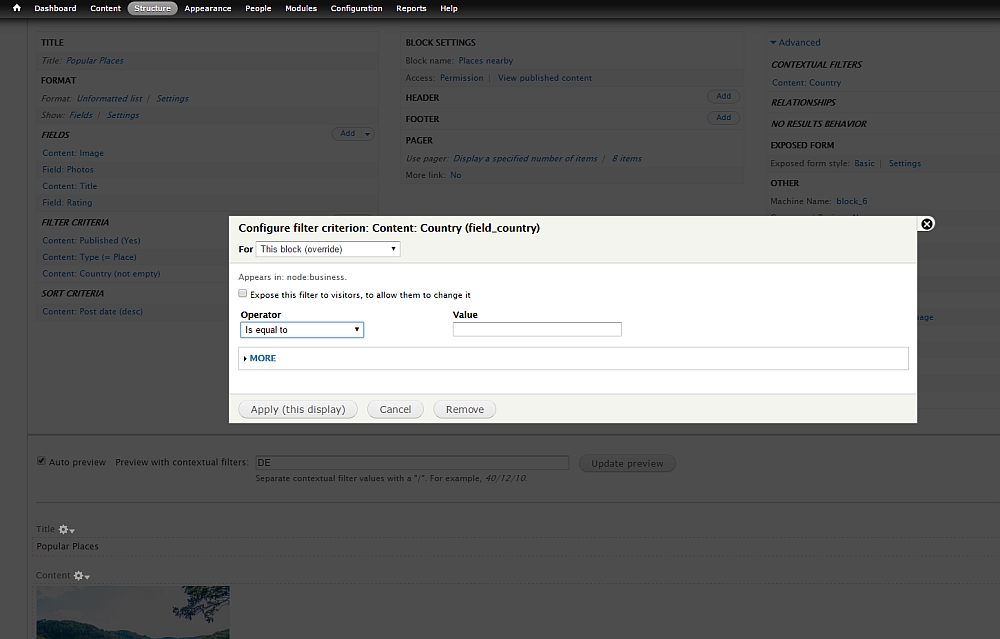Click the Update preview button
The image size is (1000, 639).
(627, 463)
